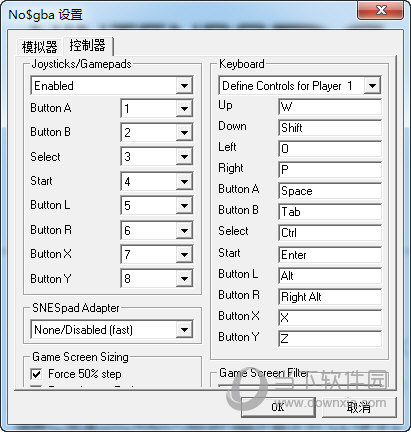Screen dimensions: 411x432
Task: Expand joystick Start dropdown showing 4
Action: 157,181
